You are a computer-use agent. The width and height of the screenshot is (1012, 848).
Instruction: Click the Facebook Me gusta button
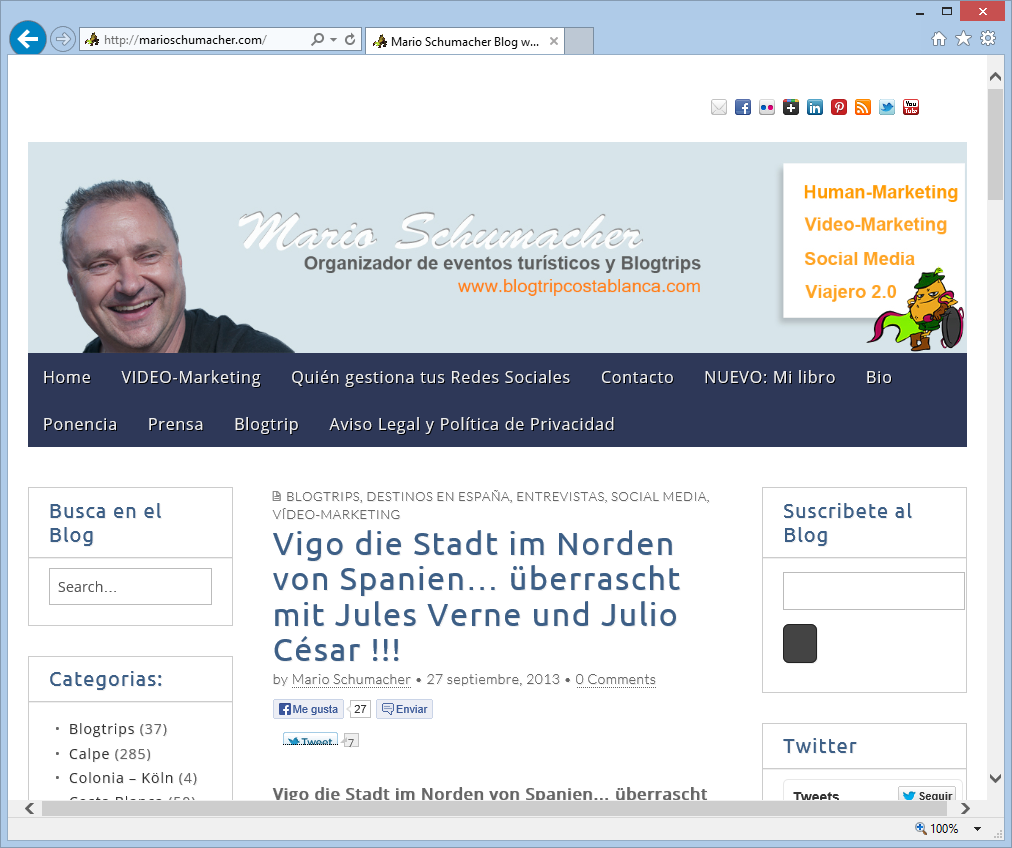(309, 709)
